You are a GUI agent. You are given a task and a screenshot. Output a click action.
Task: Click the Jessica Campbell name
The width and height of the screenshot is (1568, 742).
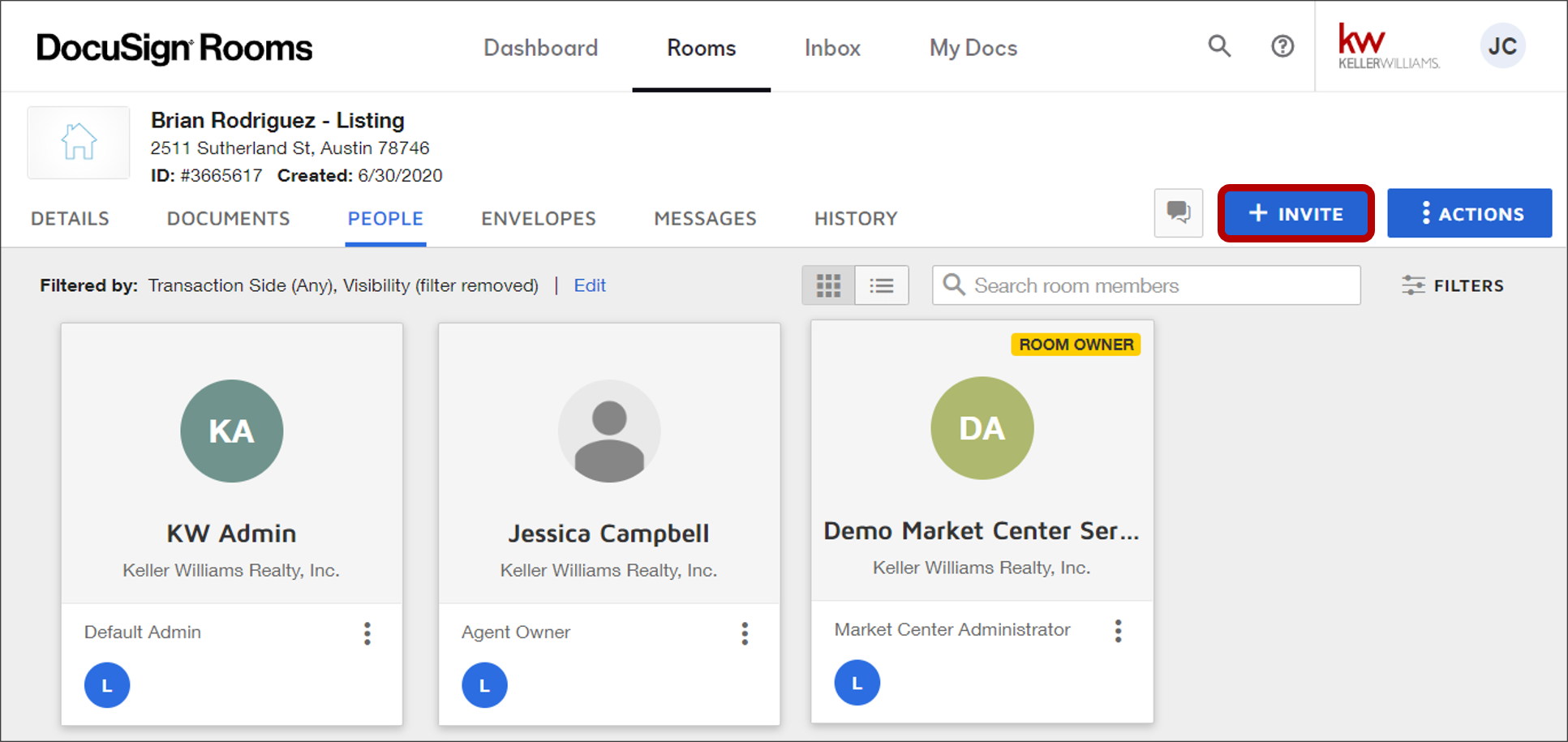(x=609, y=534)
